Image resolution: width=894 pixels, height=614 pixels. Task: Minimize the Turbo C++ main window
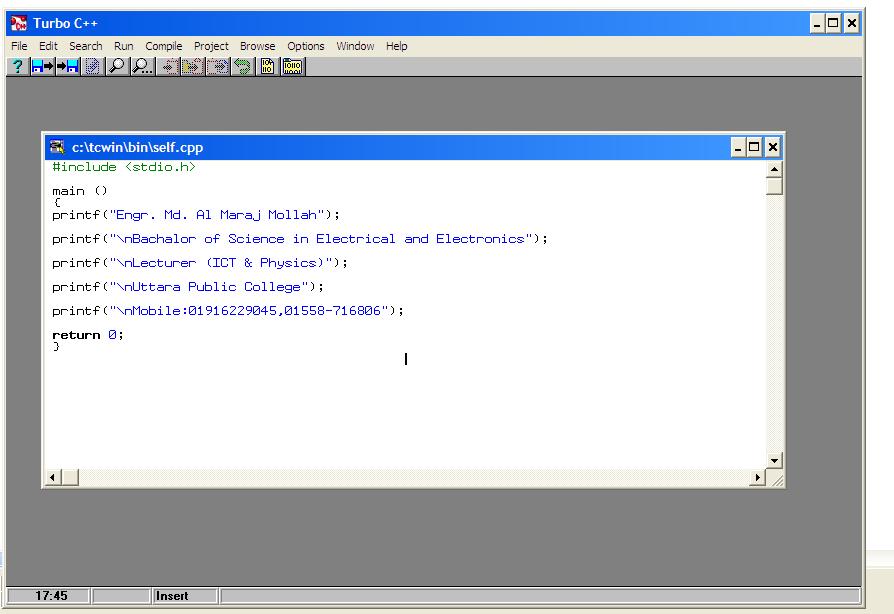817,23
